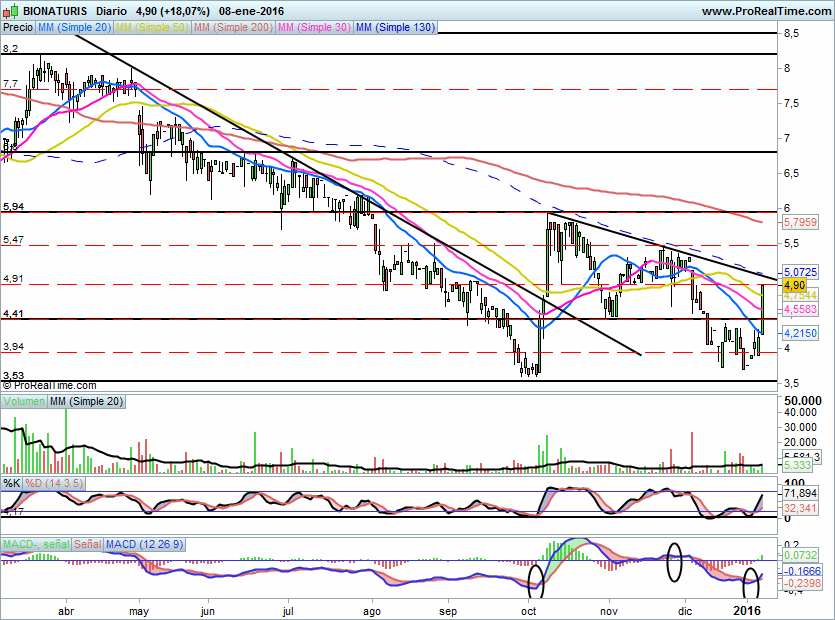Click the 5,0725 moving average value tag
835x620 pixels.
coord(800,272)
